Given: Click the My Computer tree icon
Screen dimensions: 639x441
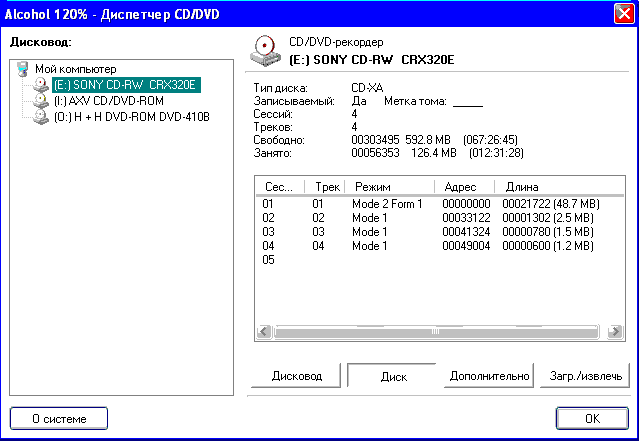Looking at the screenshot, I should (x=24, y=69).
